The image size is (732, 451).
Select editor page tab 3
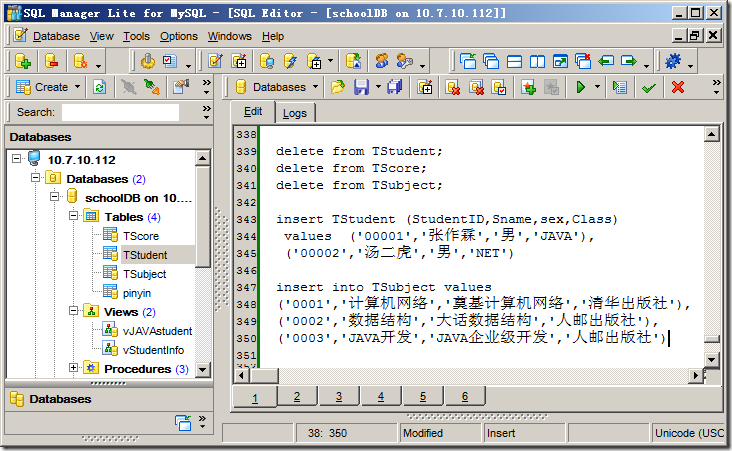(339, 397)
